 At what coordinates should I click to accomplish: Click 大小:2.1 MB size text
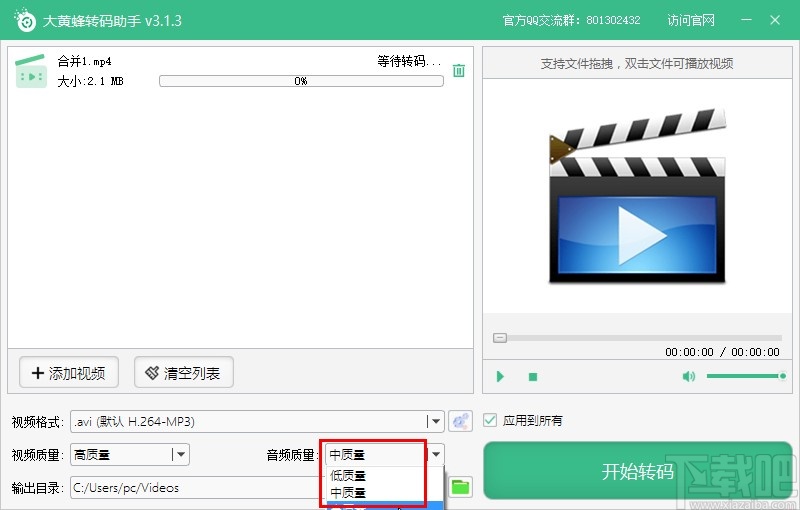point(90,81)
